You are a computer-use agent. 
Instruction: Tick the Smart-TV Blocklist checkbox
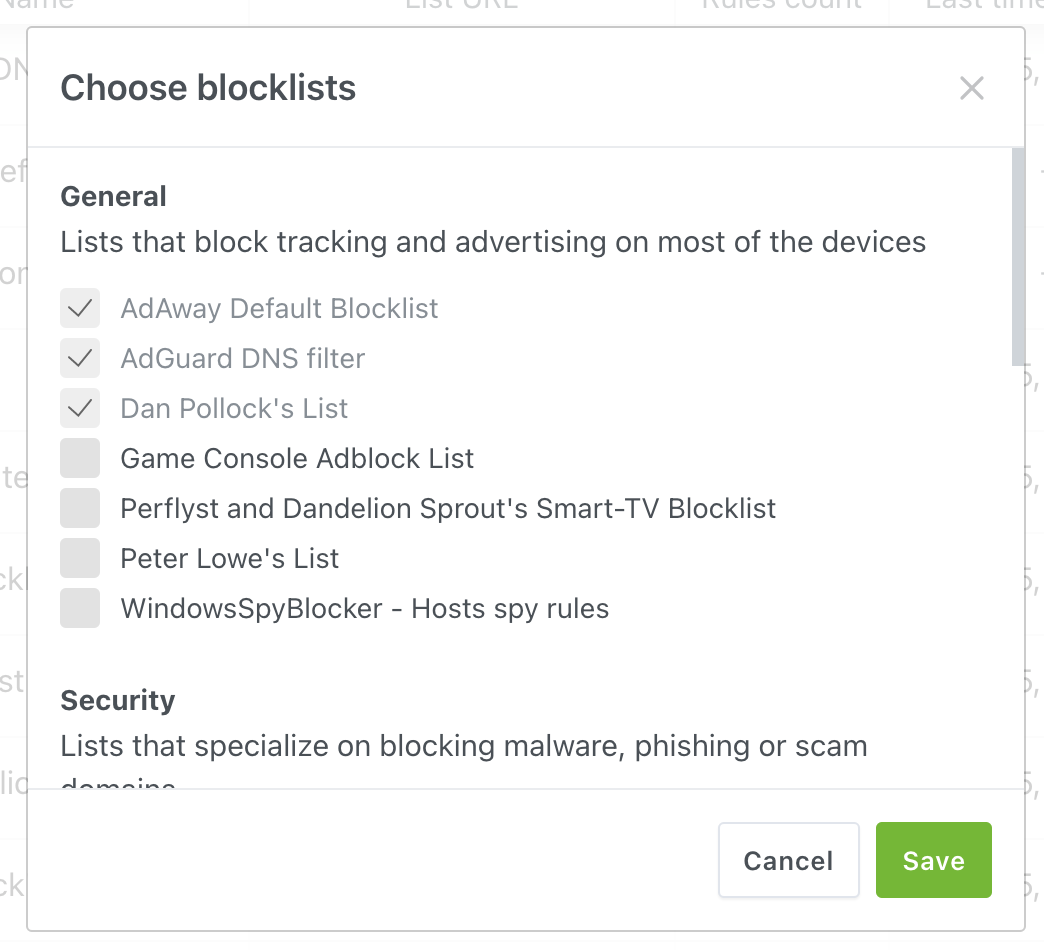coord(80,508)
